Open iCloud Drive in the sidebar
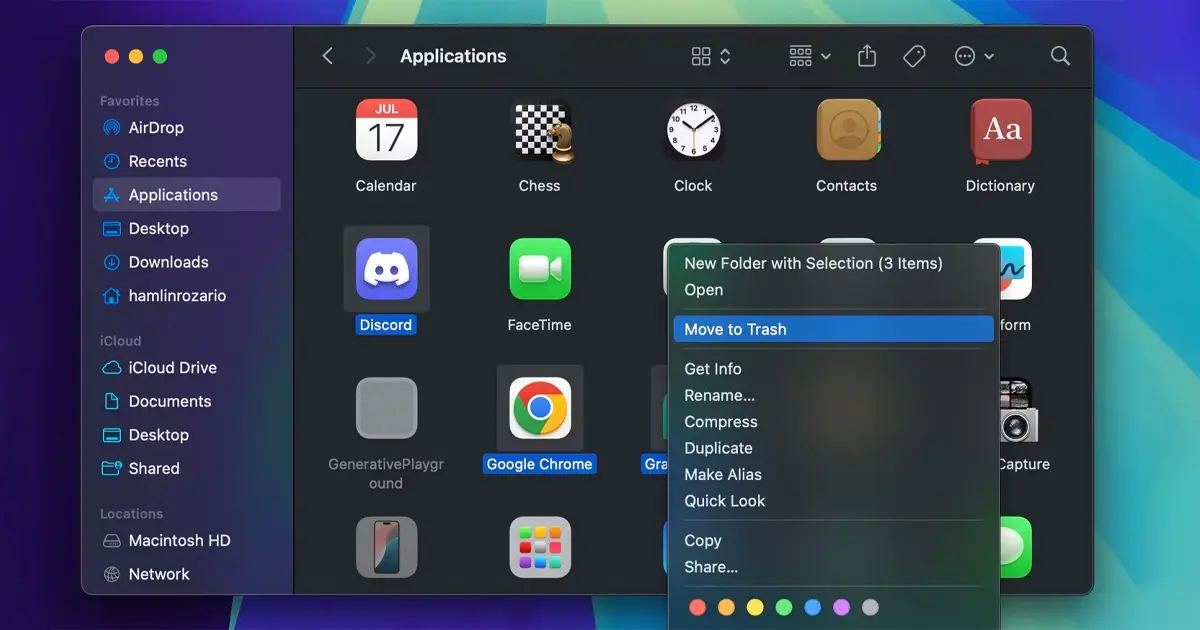The height and width of the screenshot is (630, 1200). tap(187, 367)
